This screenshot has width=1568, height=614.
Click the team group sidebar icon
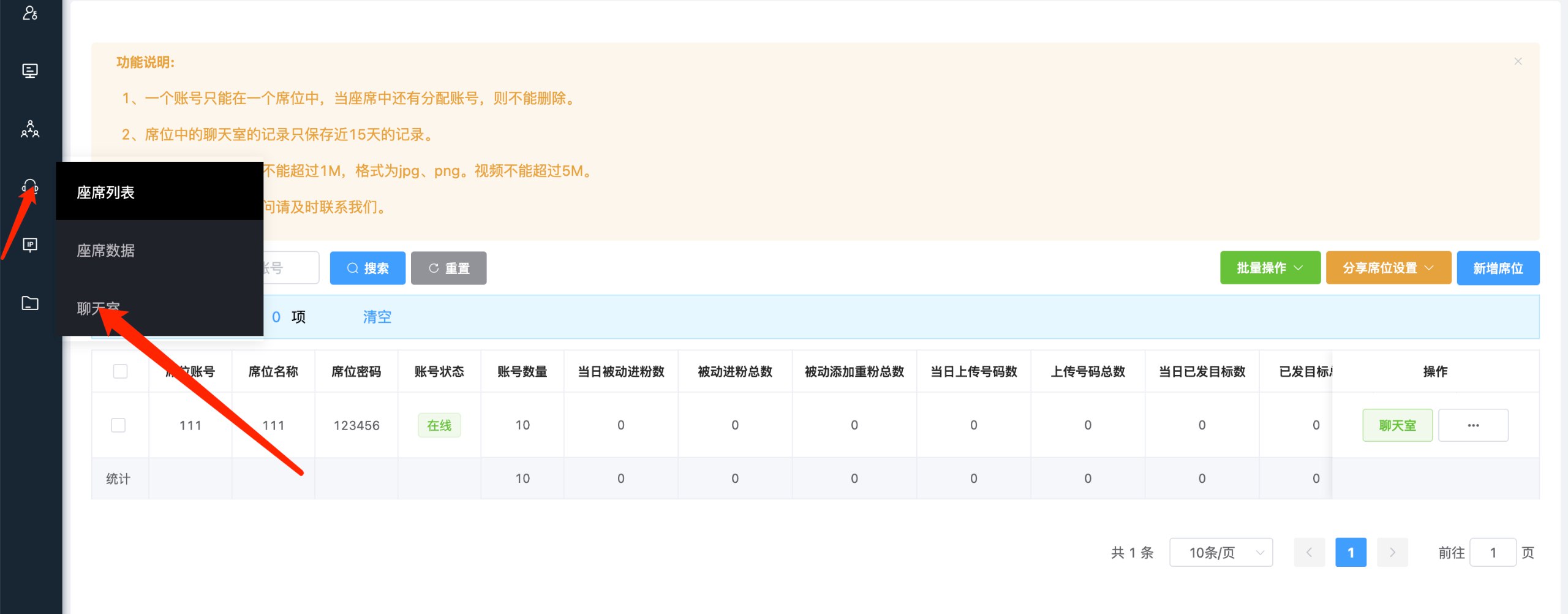(30, 129)
